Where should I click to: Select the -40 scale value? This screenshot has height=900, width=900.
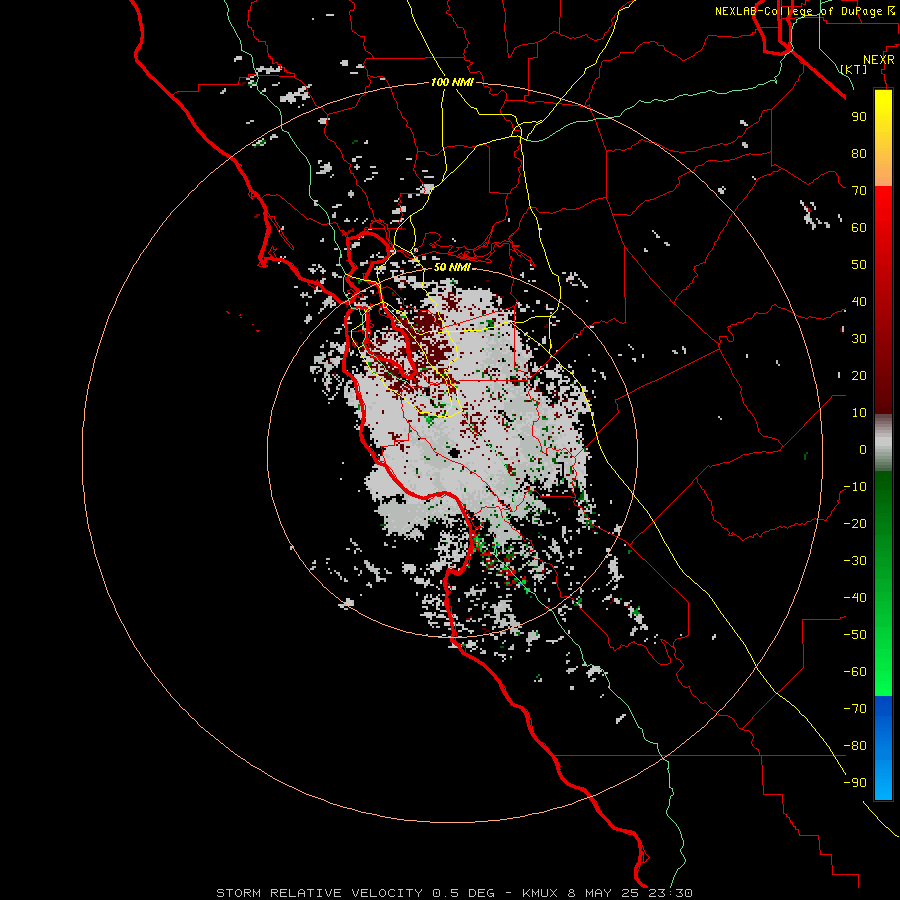[855, 598]
